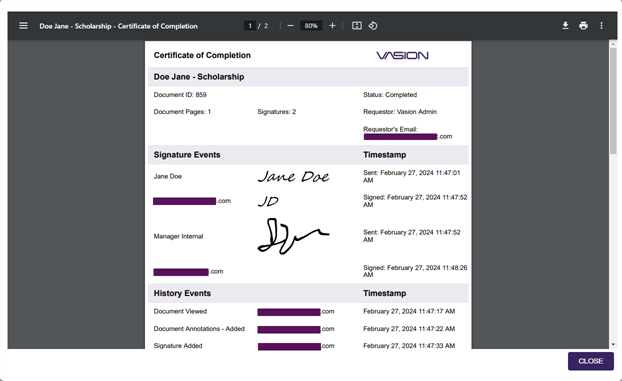Click the Document Pages: 1 text
The height and width of the screenshot is (381, 622).
(x=182, y=112)
